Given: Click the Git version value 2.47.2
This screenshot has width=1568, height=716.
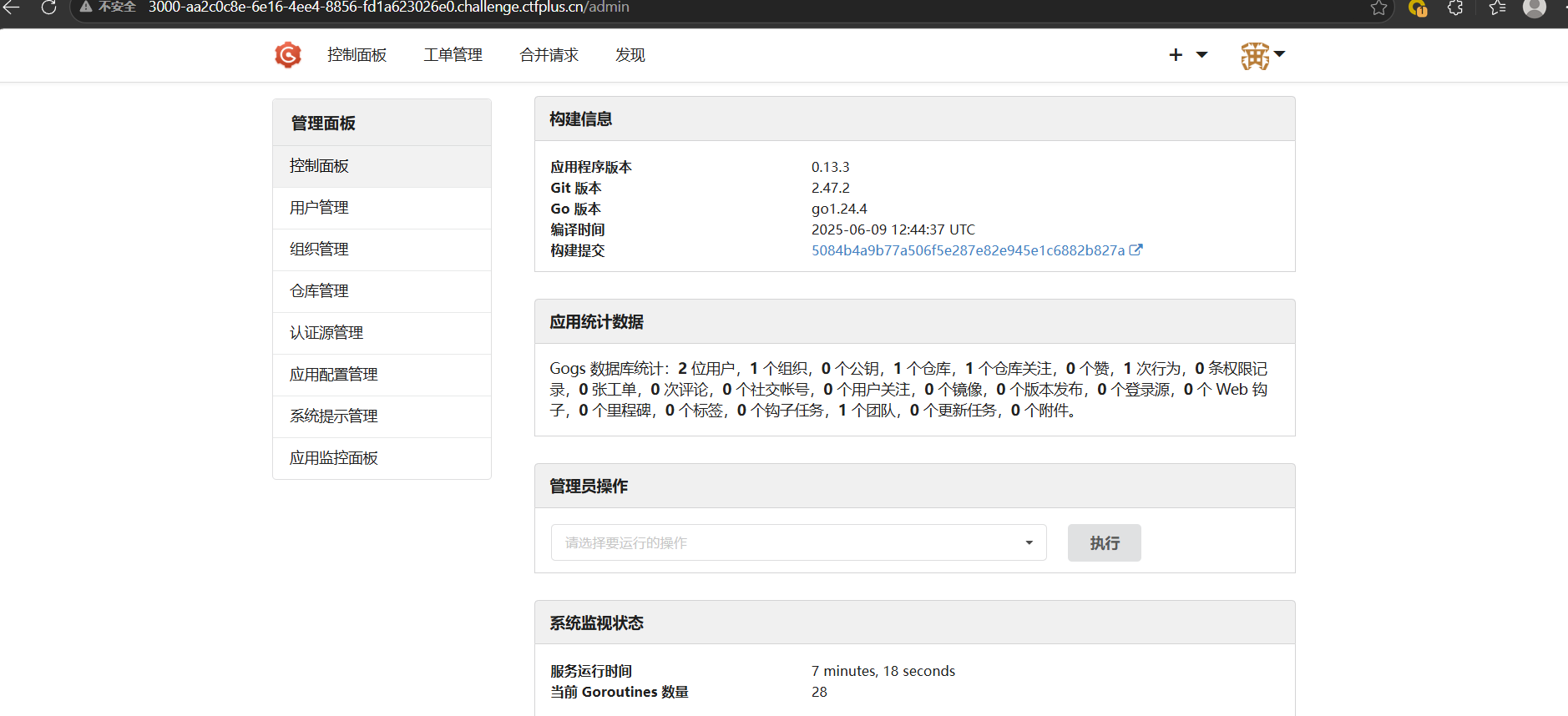Looking at the screenshot, I should [830, 188].
